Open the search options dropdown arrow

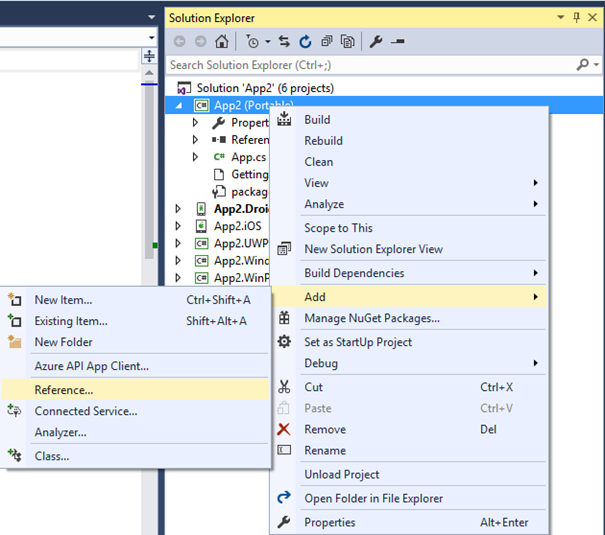tap(597, 65)
